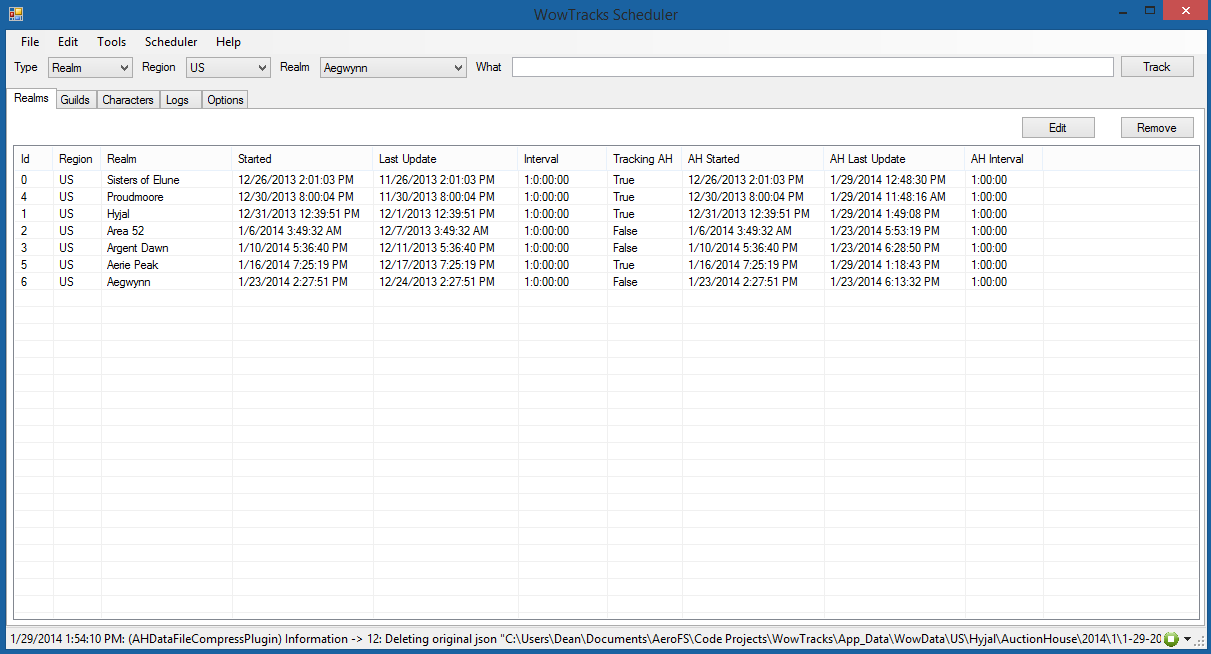Click the Track button

point(1157,67)
